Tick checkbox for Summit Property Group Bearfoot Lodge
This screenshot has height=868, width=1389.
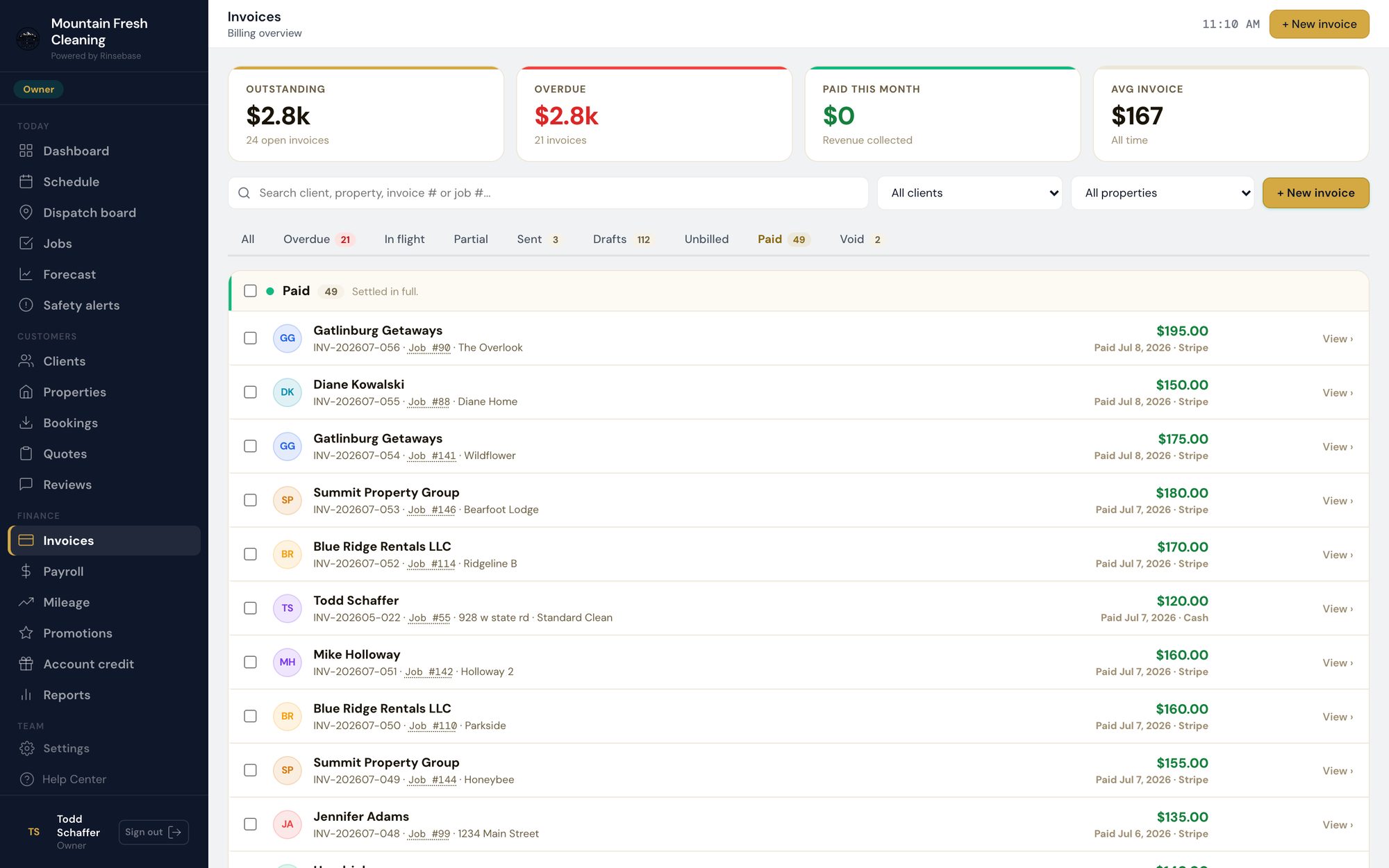coord(250,501)
